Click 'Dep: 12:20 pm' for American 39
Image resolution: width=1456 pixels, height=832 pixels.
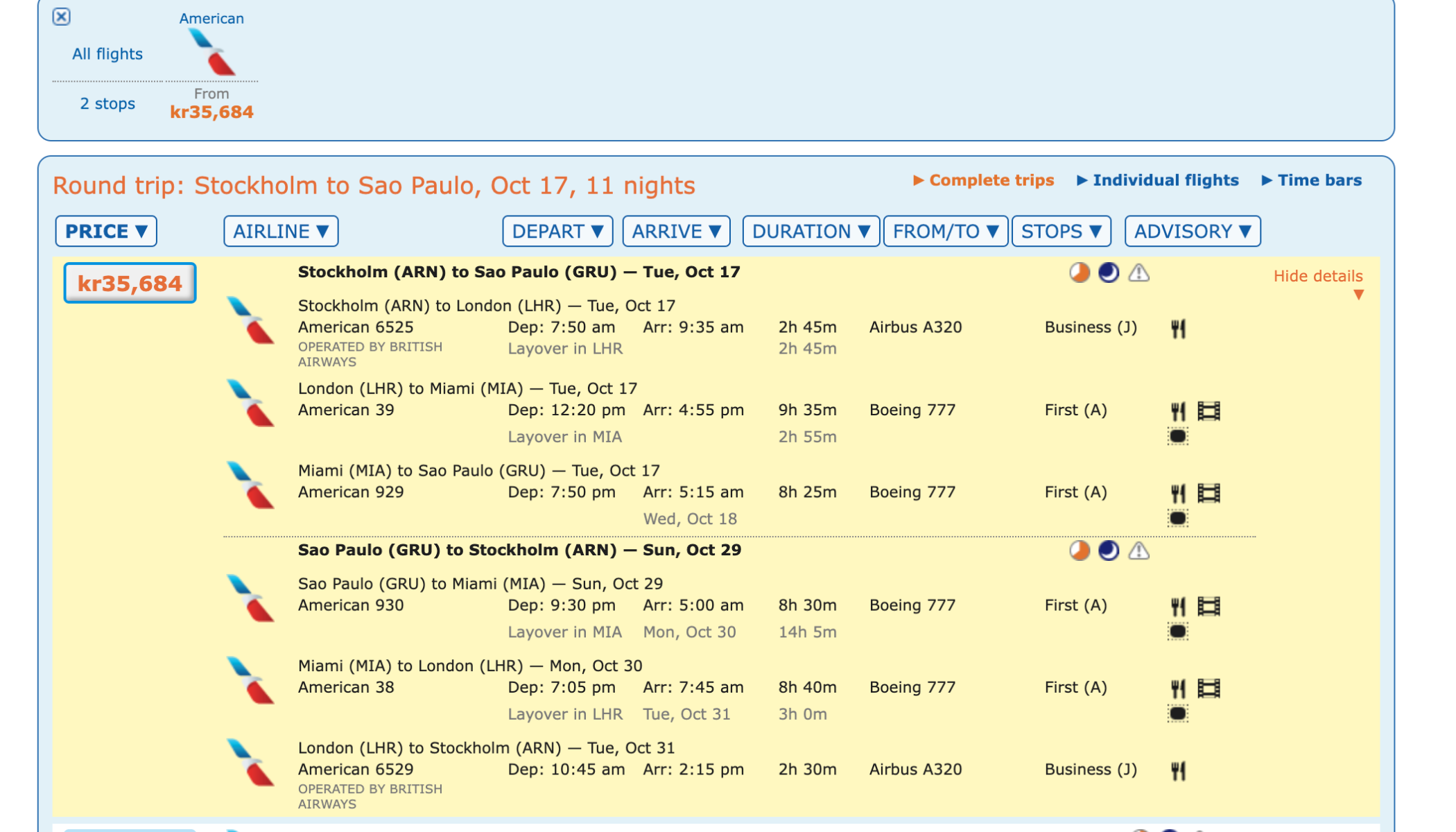tap(566, 410)
